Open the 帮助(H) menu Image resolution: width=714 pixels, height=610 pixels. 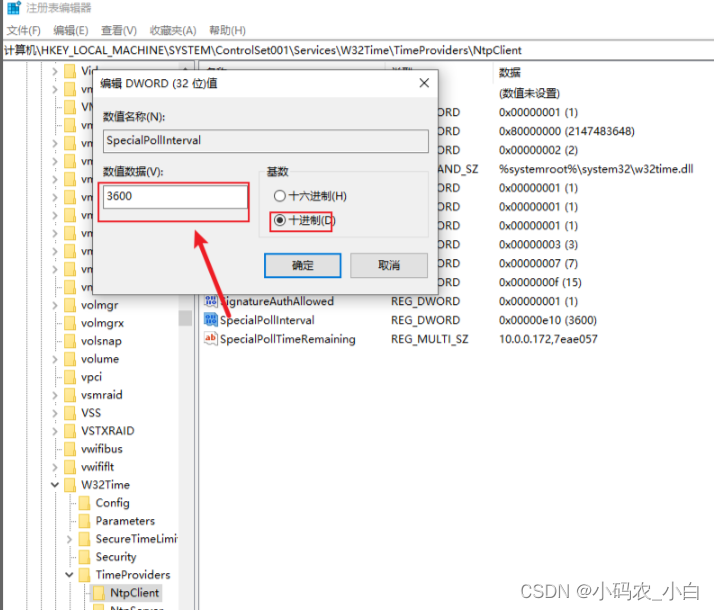click(x=227, y=30)
